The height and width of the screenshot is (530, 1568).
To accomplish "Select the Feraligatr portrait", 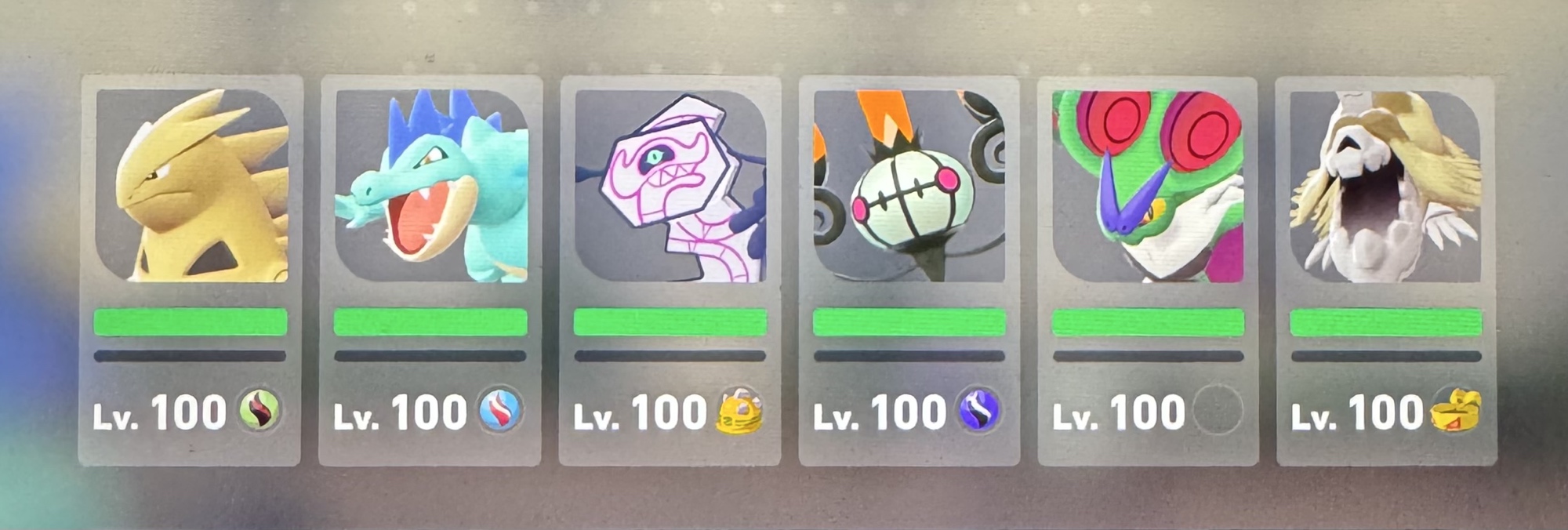I will tap(432, 185).
